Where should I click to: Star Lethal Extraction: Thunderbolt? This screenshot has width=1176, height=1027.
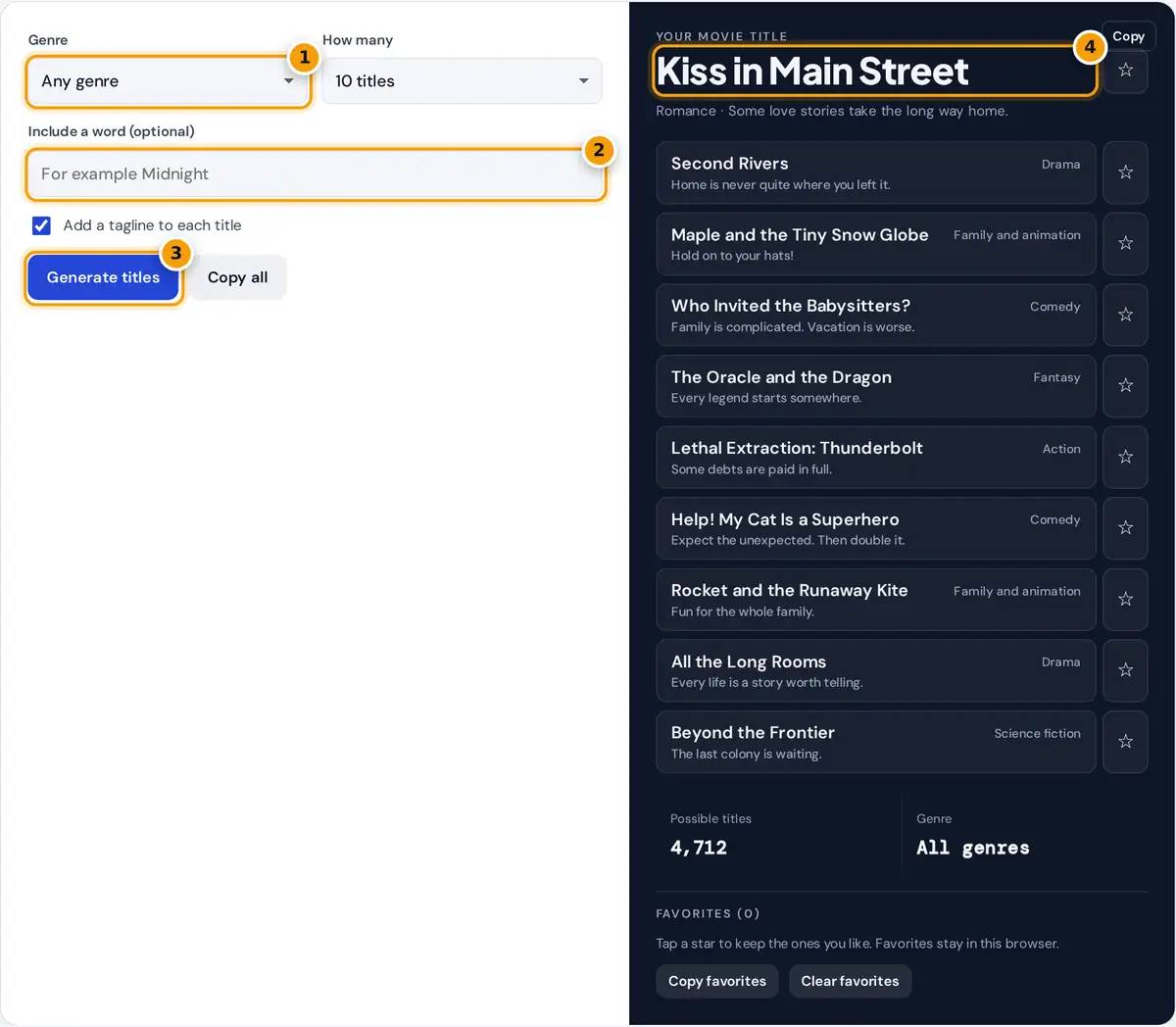[1125, 457]
